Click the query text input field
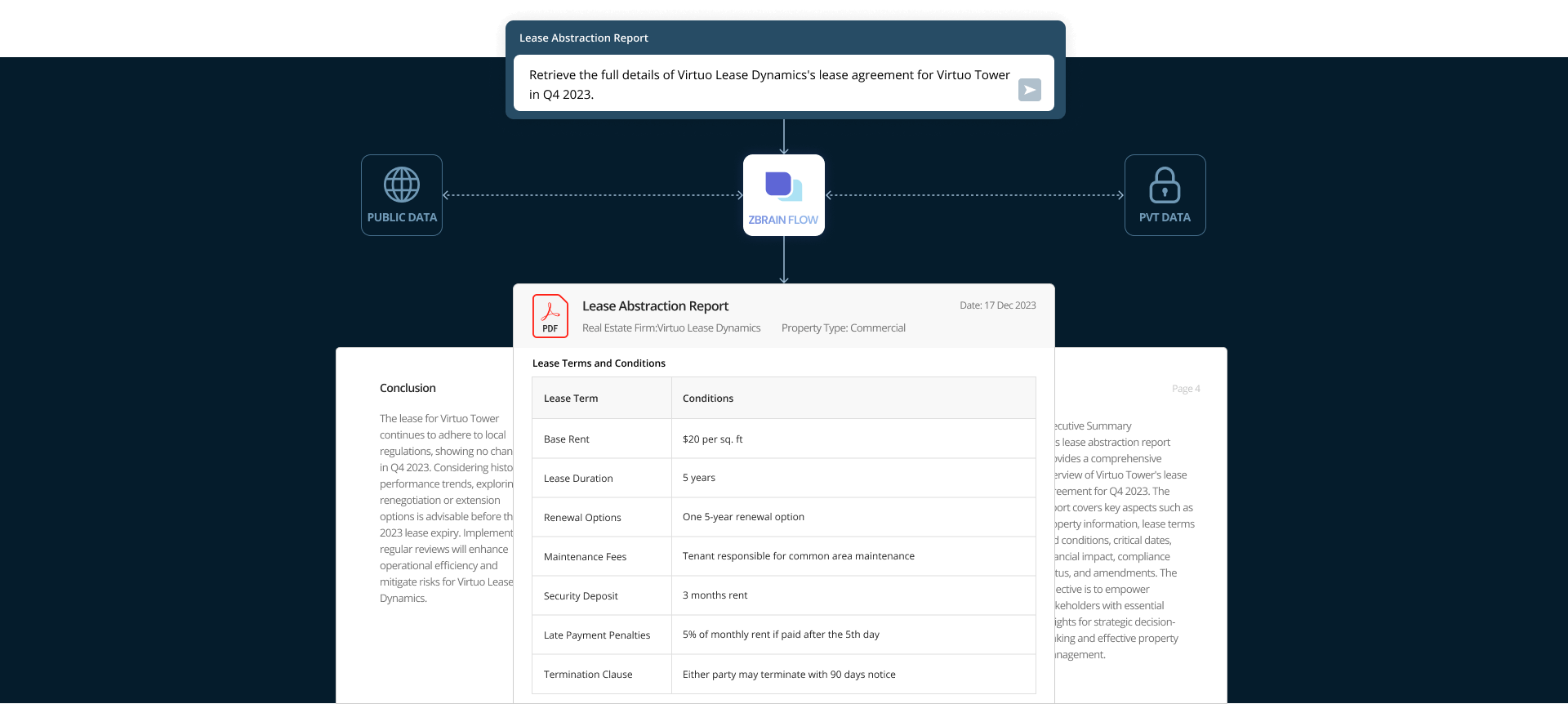 coord(784,83)
